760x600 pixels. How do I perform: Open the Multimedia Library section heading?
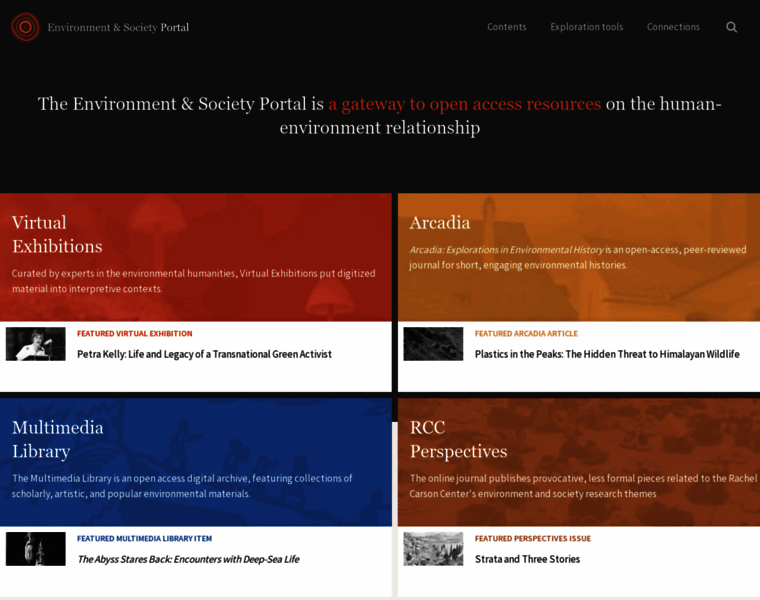click(x=58, y=439)
